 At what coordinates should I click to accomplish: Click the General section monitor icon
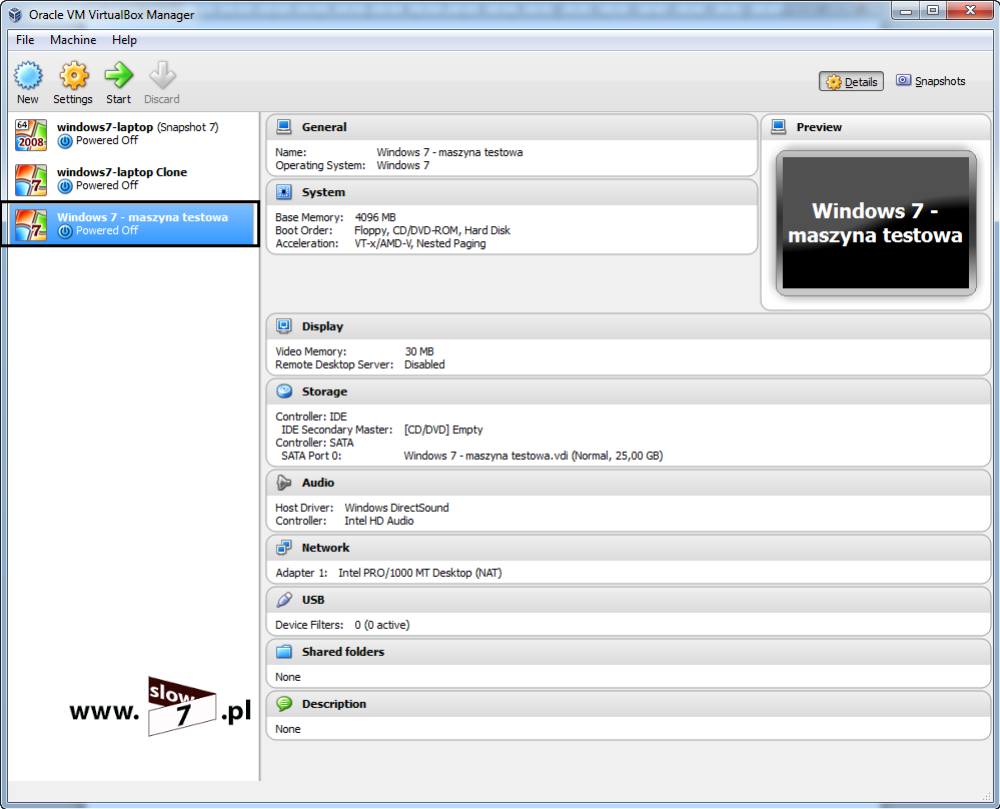click(284, 127)
